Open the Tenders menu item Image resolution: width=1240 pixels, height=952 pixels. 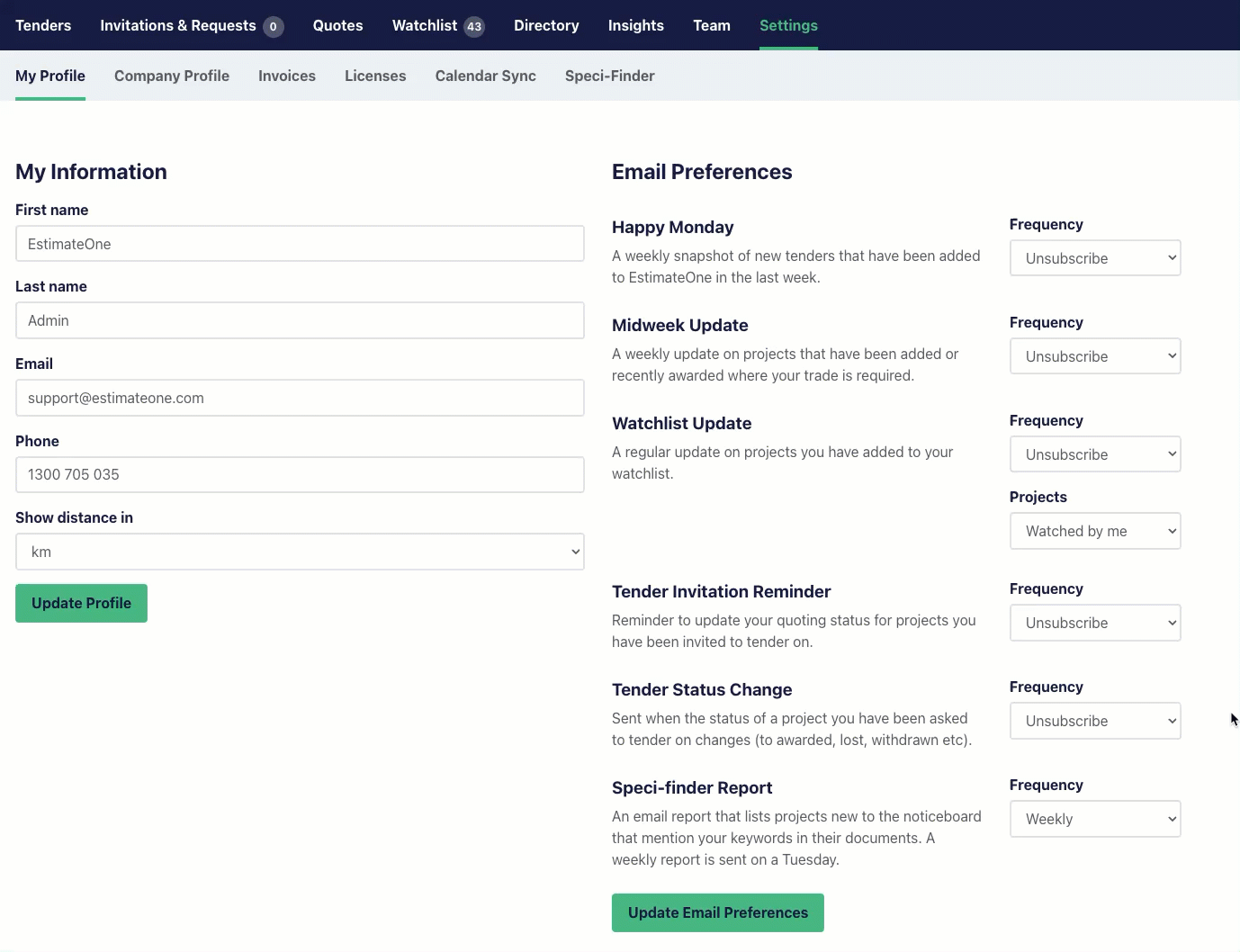[43, 25]
